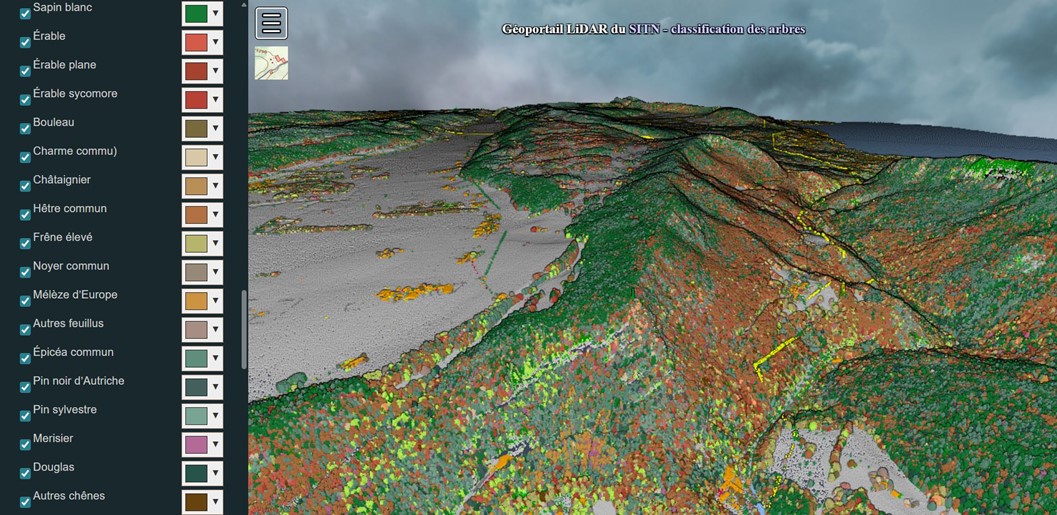Viewport: 1057px width, 515px height.
Task: Expand color dropdown arrow for Châtaignier
Action: pos(215,186)
